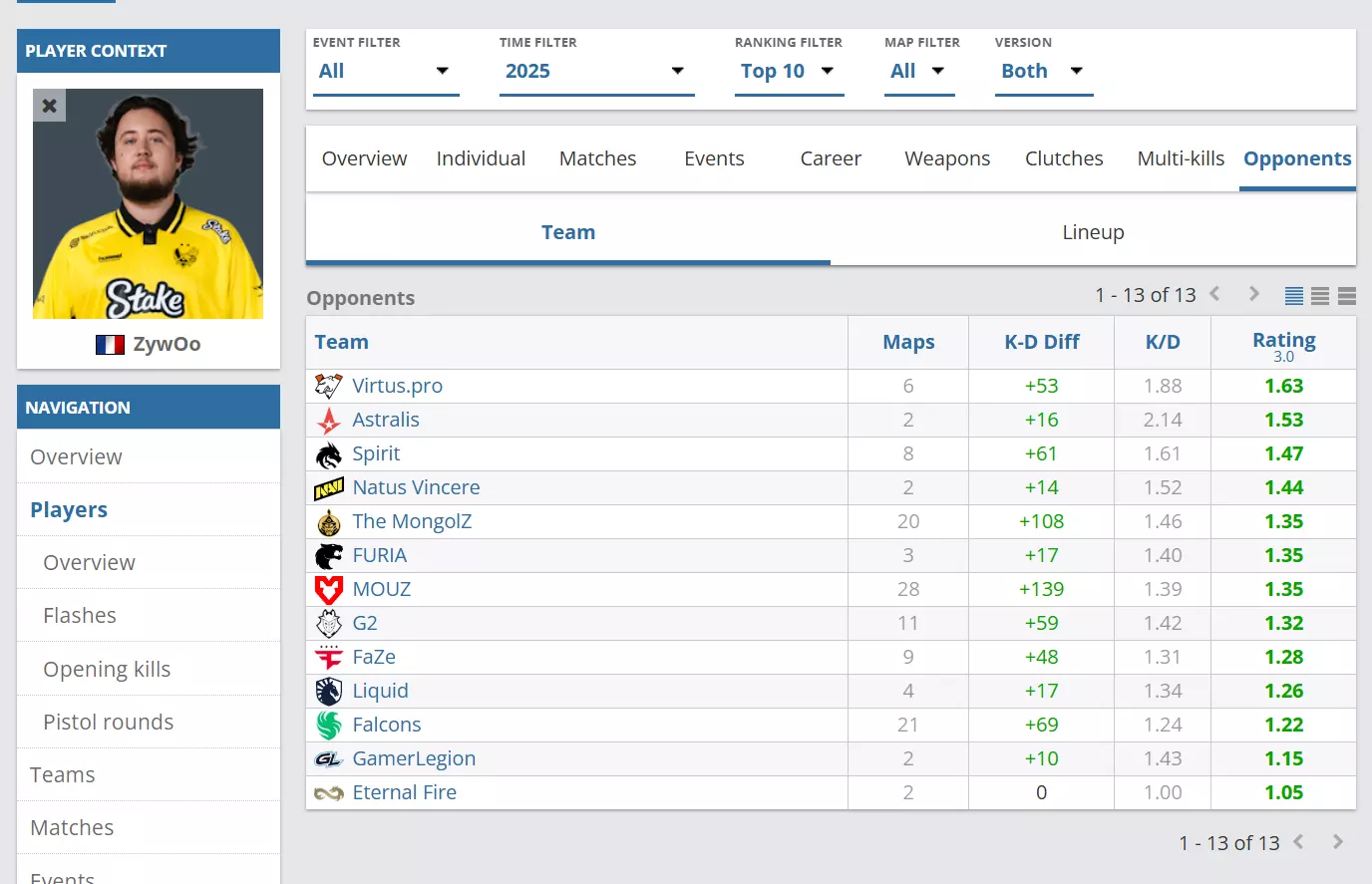Expand the Ranking Filter Top 10 dropdown

(x=788, y=71)
